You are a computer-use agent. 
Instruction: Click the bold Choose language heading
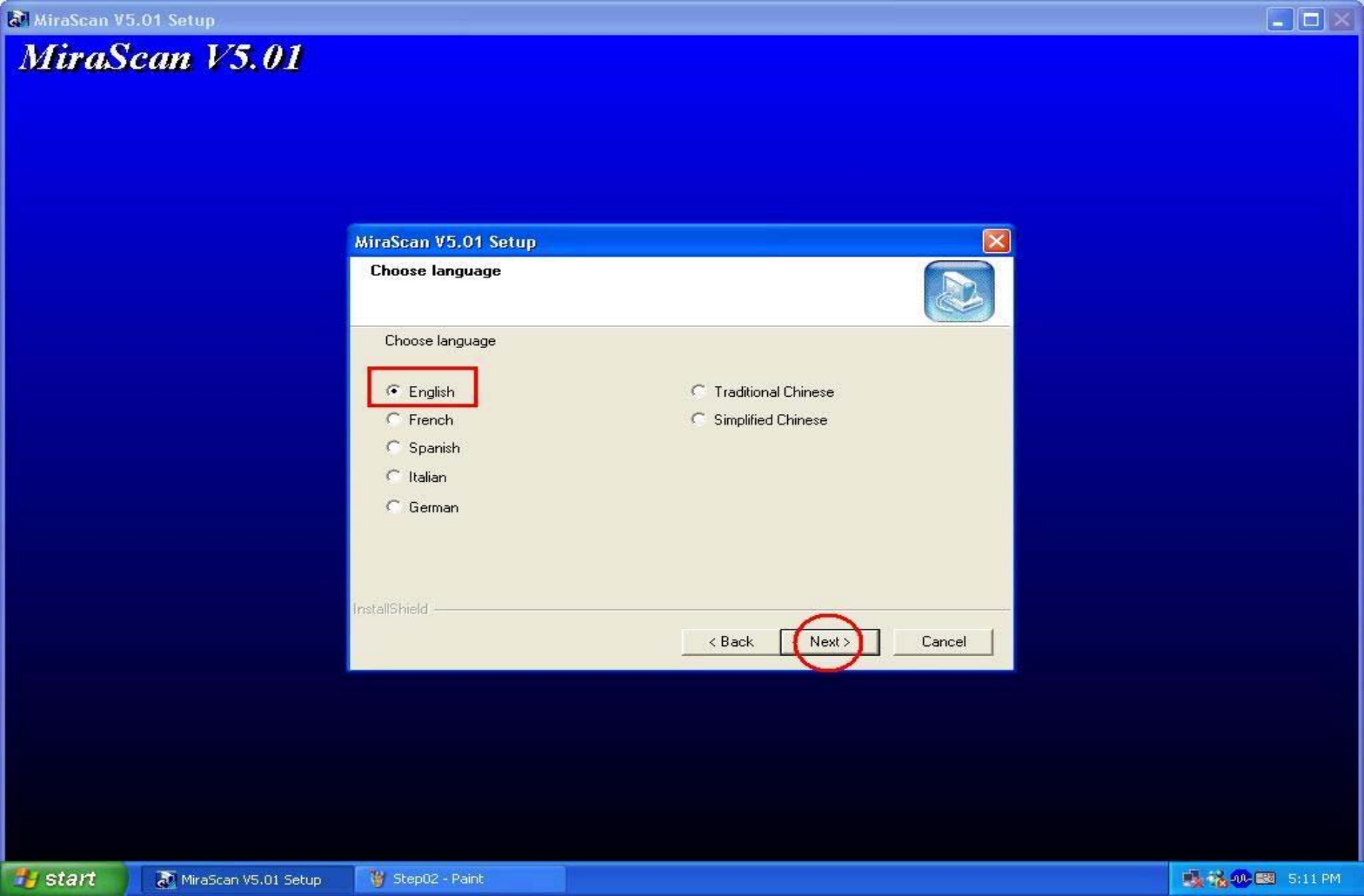tap(436, 271)
